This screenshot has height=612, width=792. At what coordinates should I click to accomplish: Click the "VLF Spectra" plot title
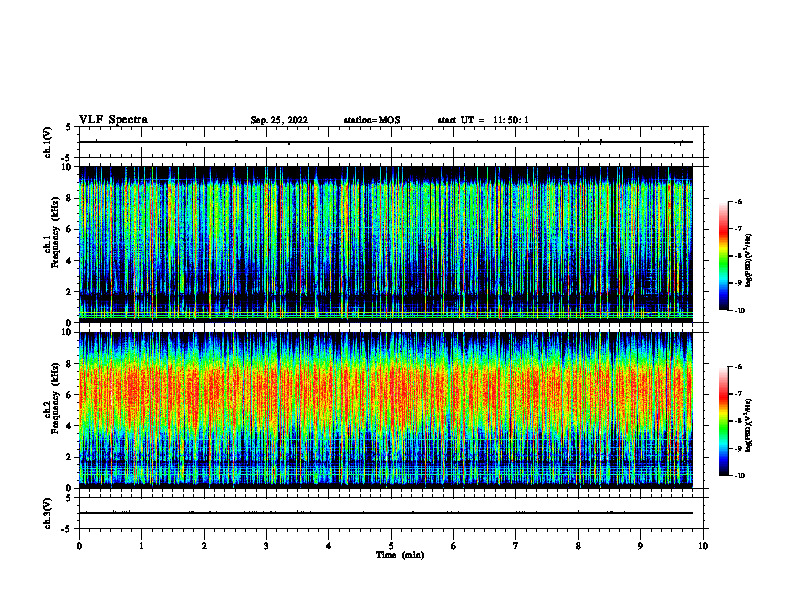point(113,120)
